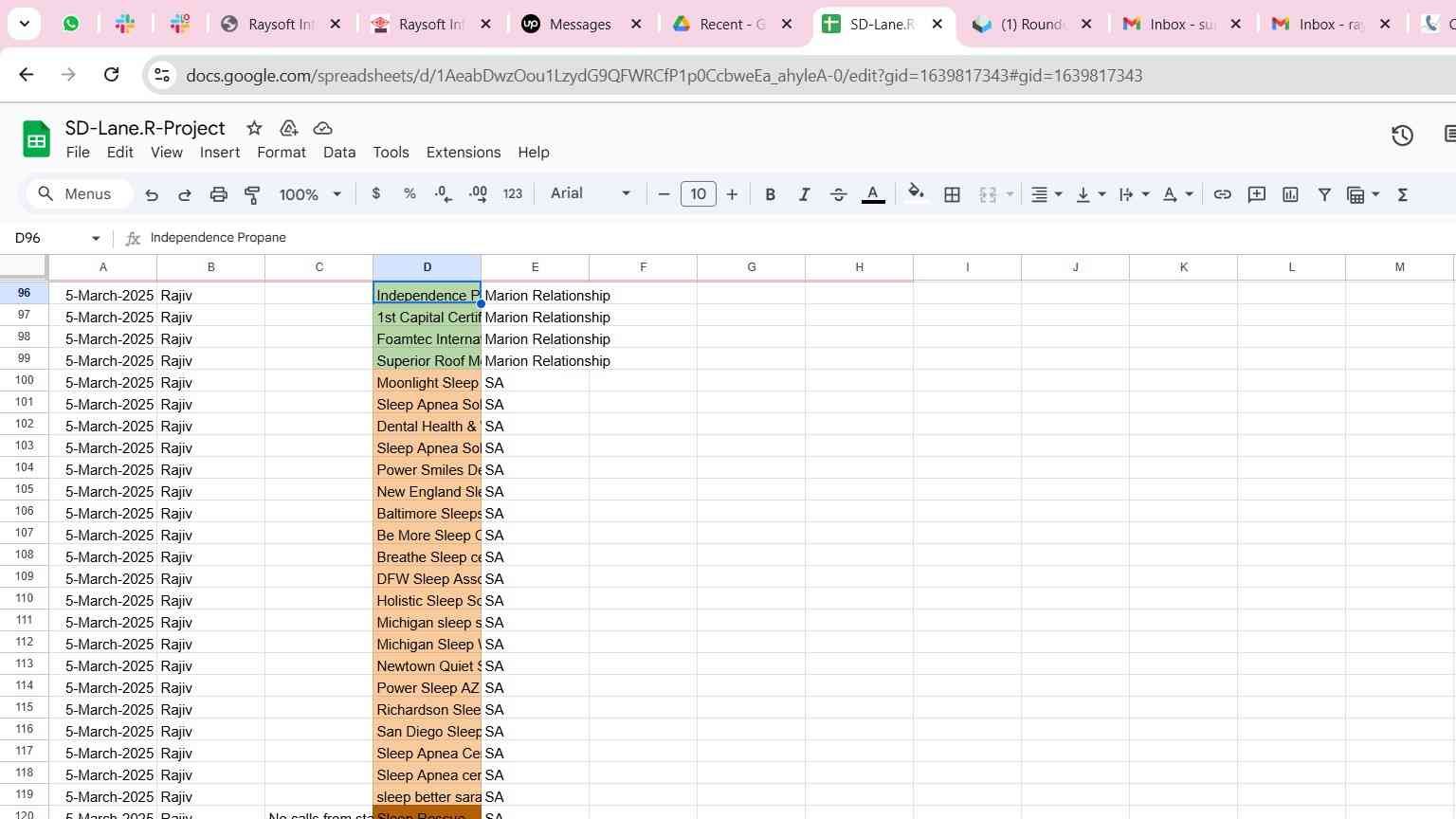
Task: Open version history clock icon
Action: tap(1403, 136)
